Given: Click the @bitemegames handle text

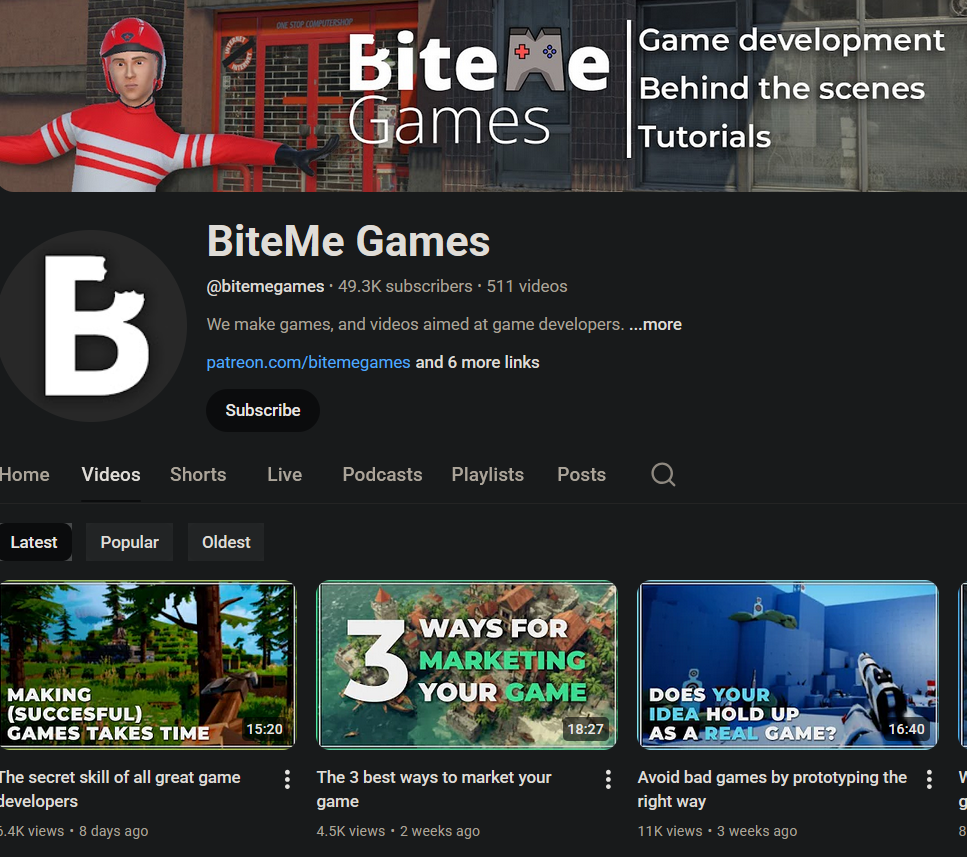Looking at the screenshot, I should tap(265, 286).
